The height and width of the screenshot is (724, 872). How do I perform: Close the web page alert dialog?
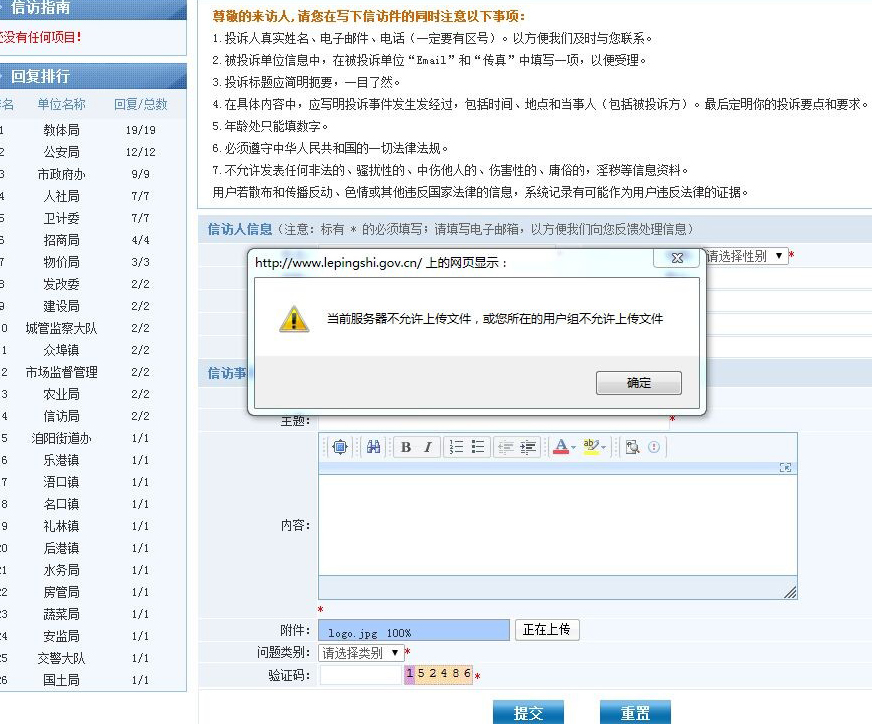coord(677,258)
